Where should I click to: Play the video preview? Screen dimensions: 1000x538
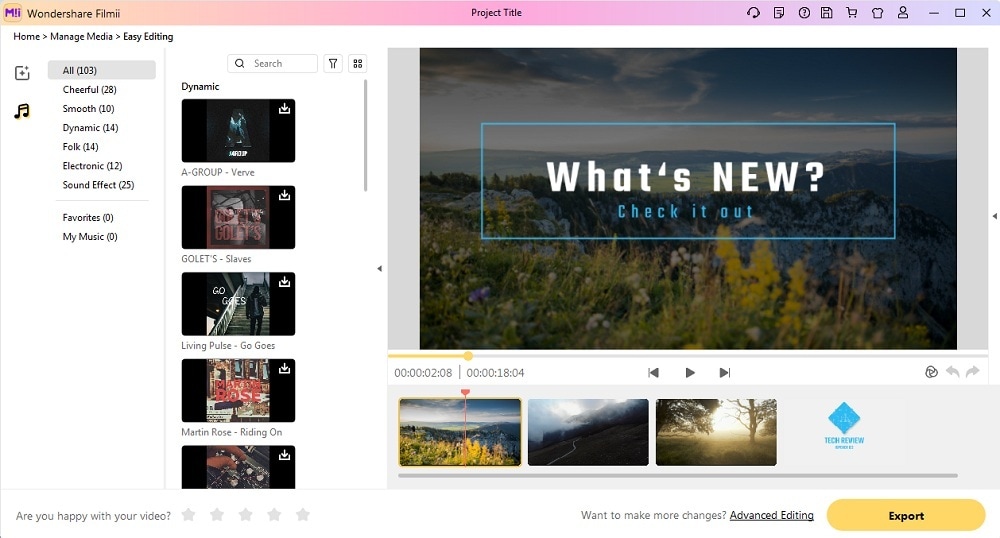(x=689, y=373)
